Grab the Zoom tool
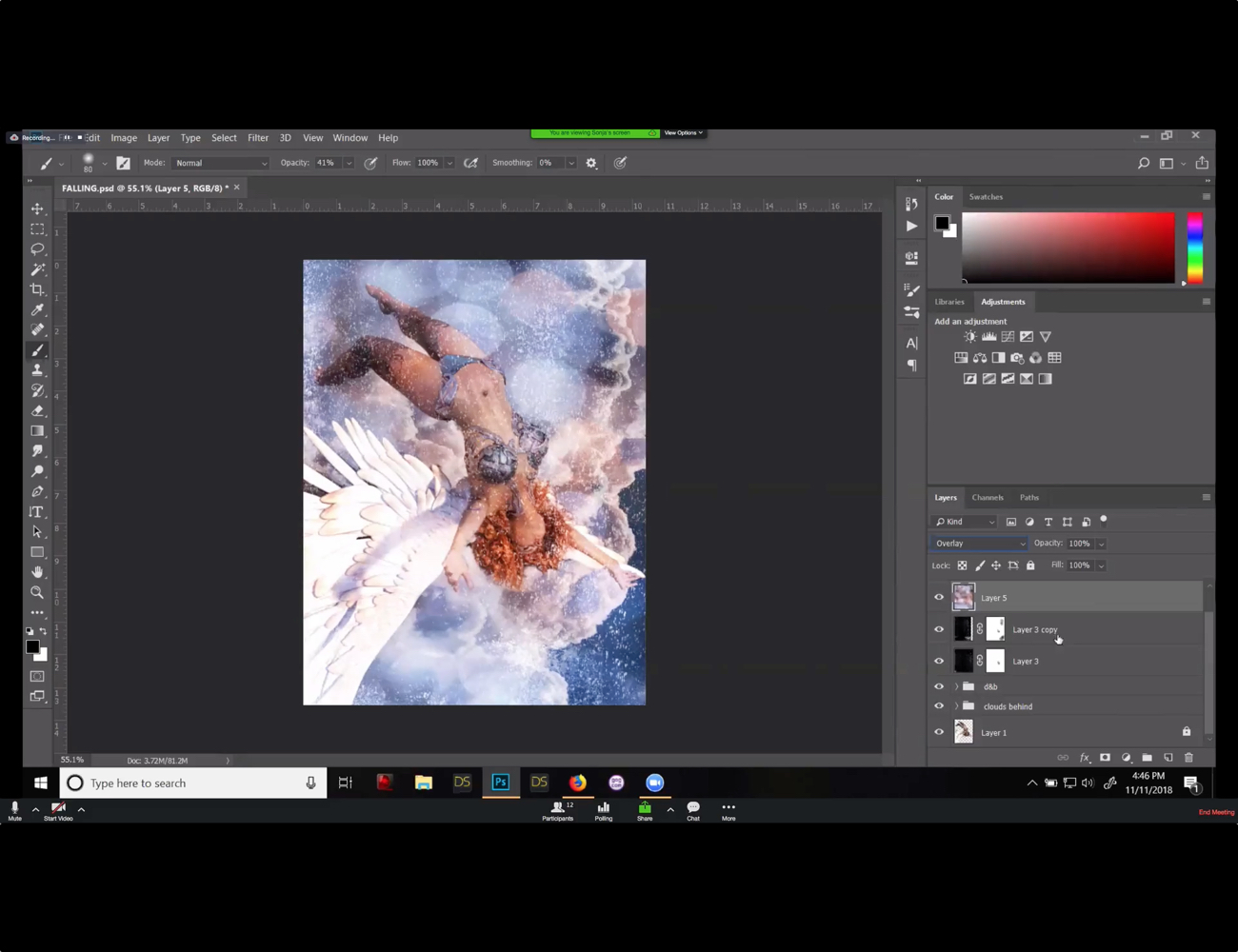The height and width of the screenshot is (952, 1238). pos(38,592)
